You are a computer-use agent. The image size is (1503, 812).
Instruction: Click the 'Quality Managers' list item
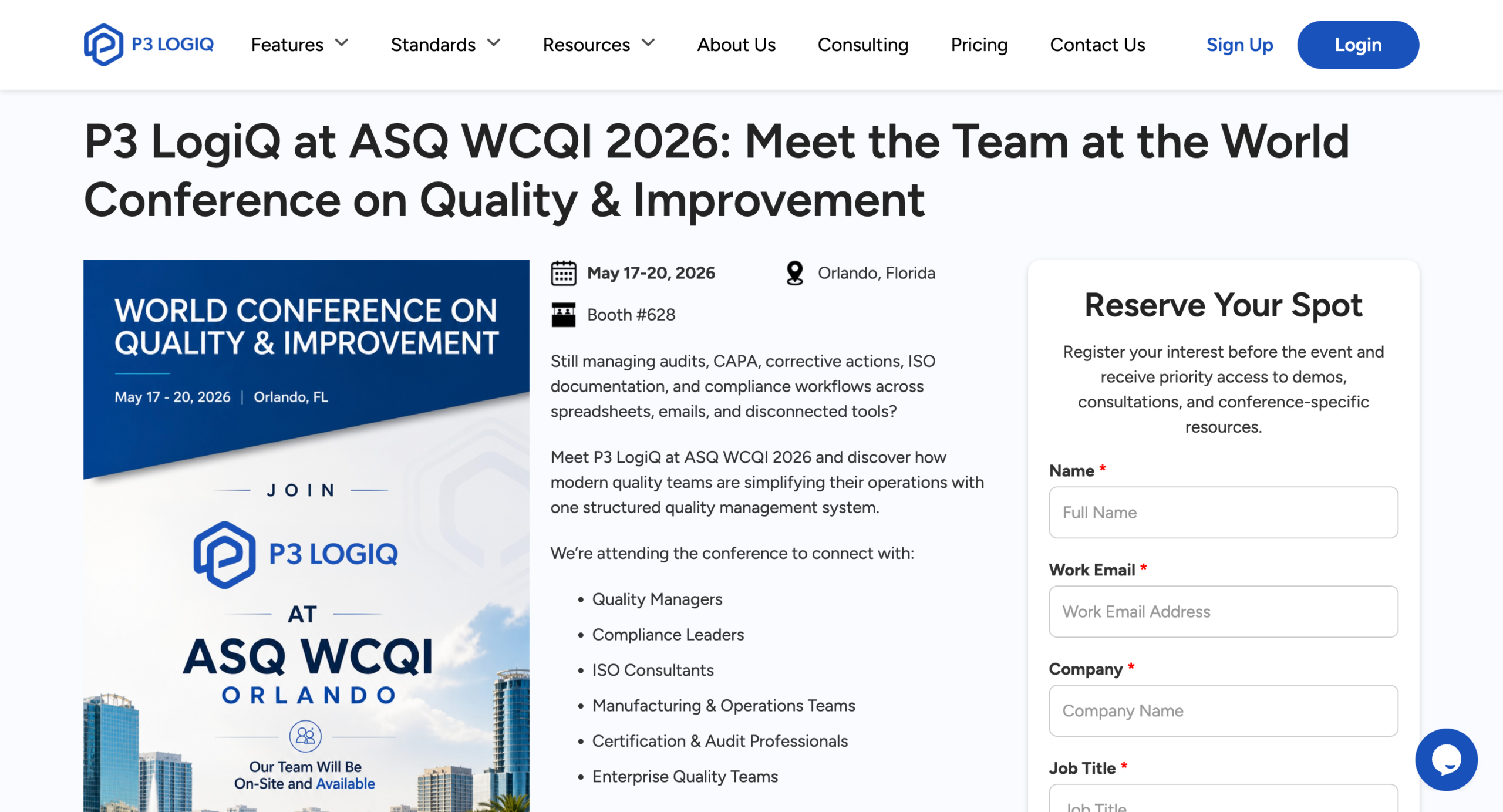pos(657,599)
